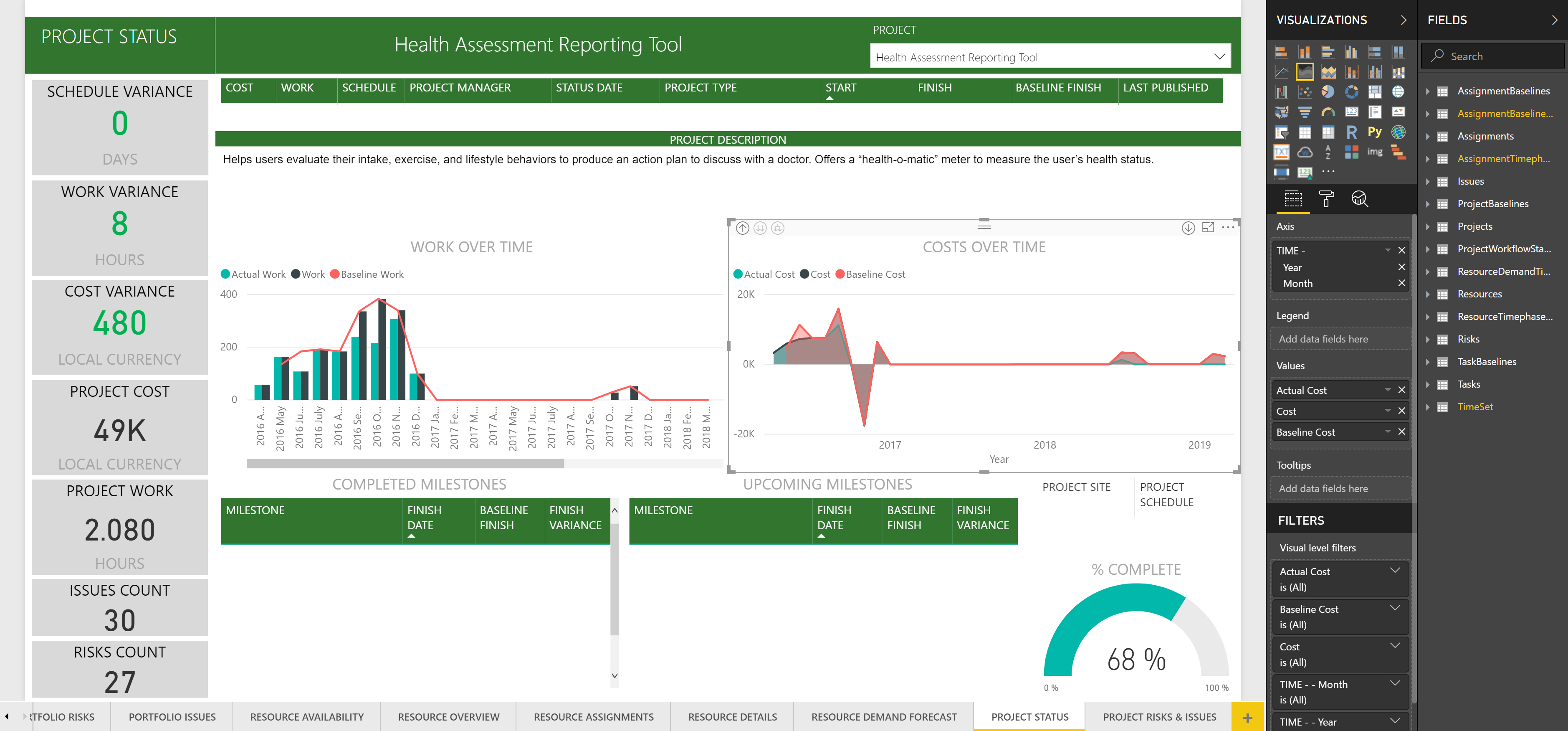Insert an R script visual
The image size is (1568, 731).
pyautogui.click(x=1351, y=132)
